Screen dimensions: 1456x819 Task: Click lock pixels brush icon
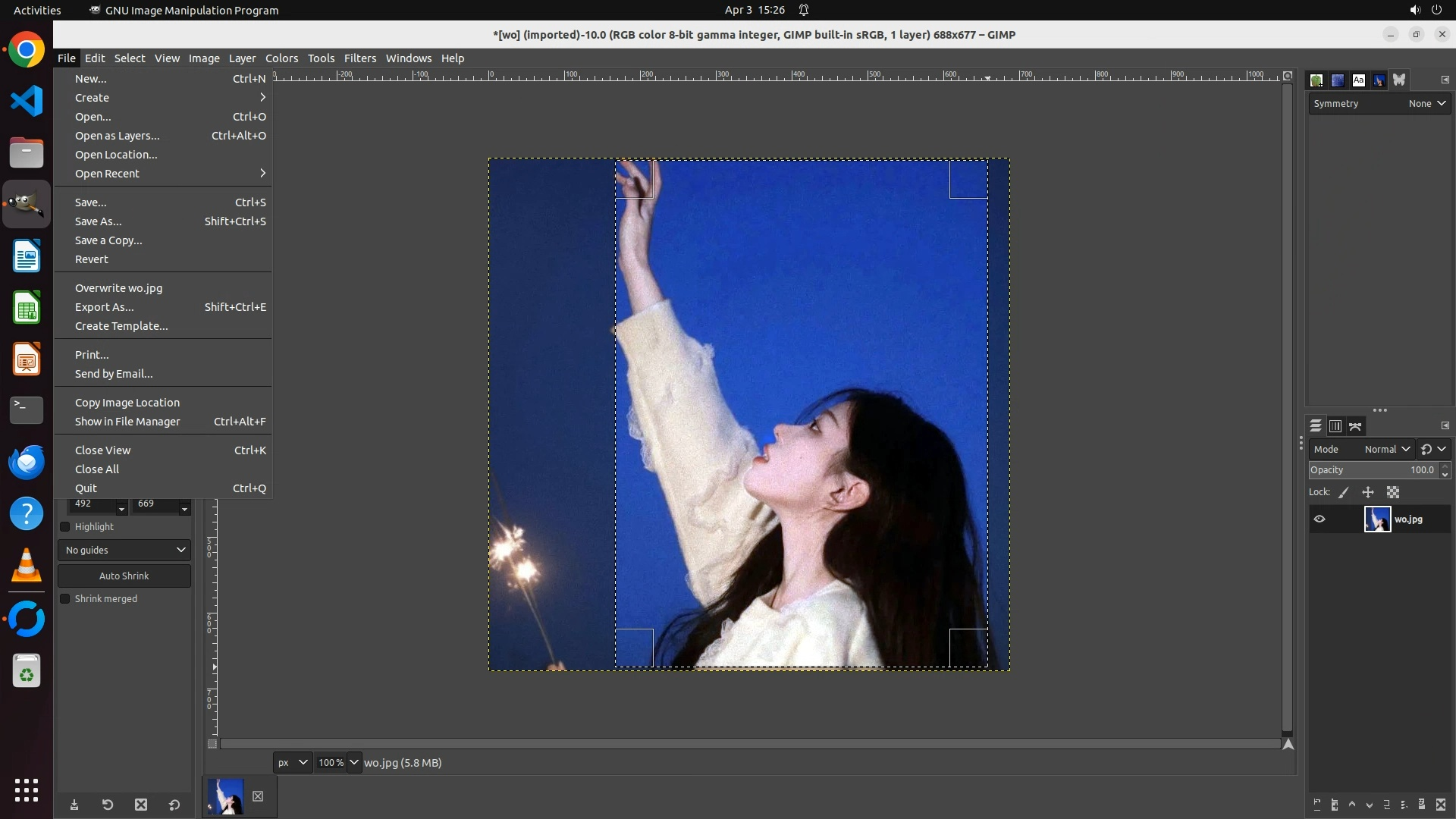pos(1344,492)
